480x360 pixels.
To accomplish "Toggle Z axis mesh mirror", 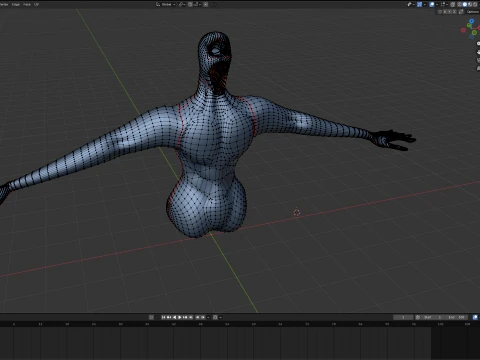I will (x=454, y=12).
